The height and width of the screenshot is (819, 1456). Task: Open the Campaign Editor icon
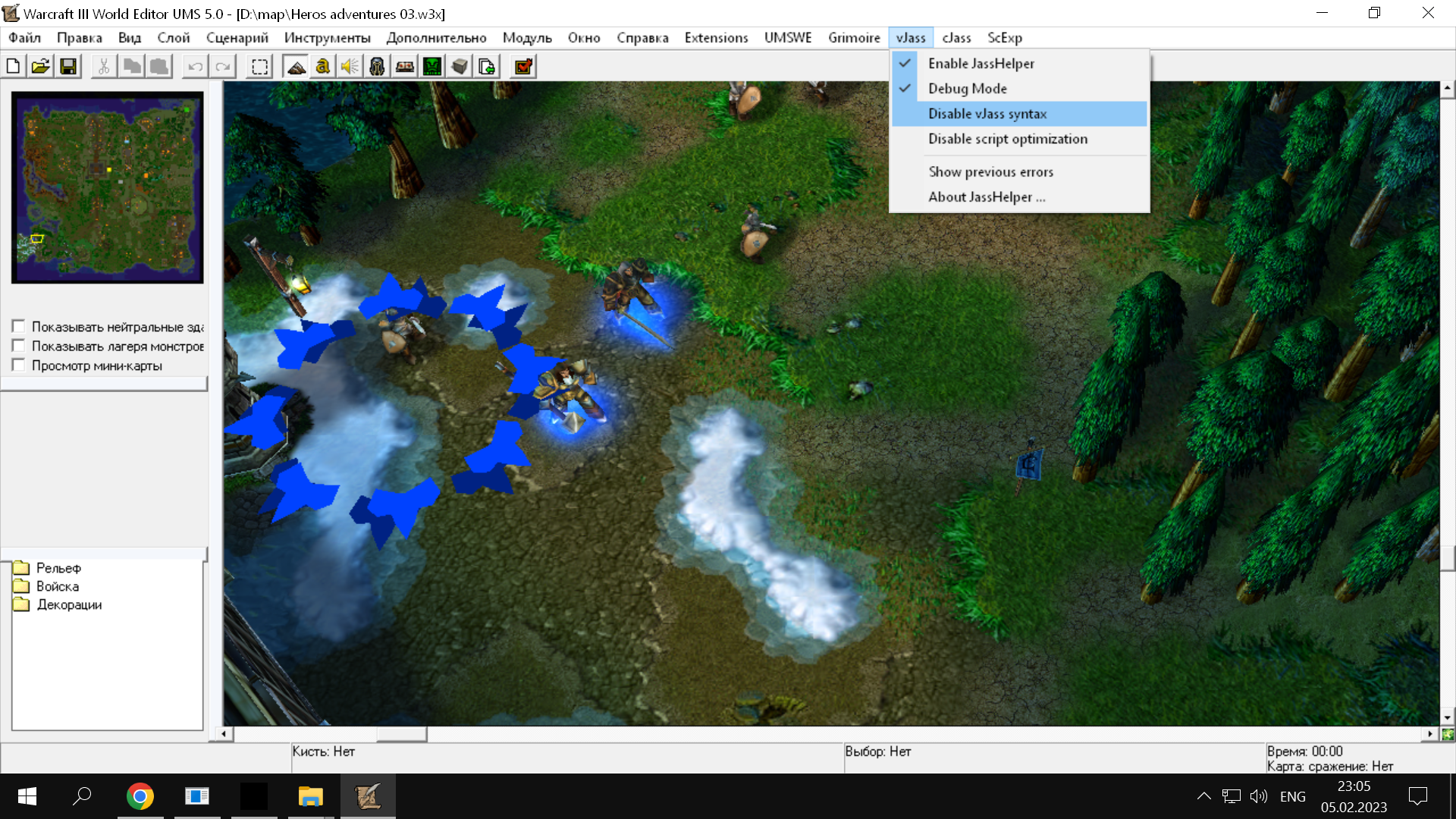[x=405, y=67]
